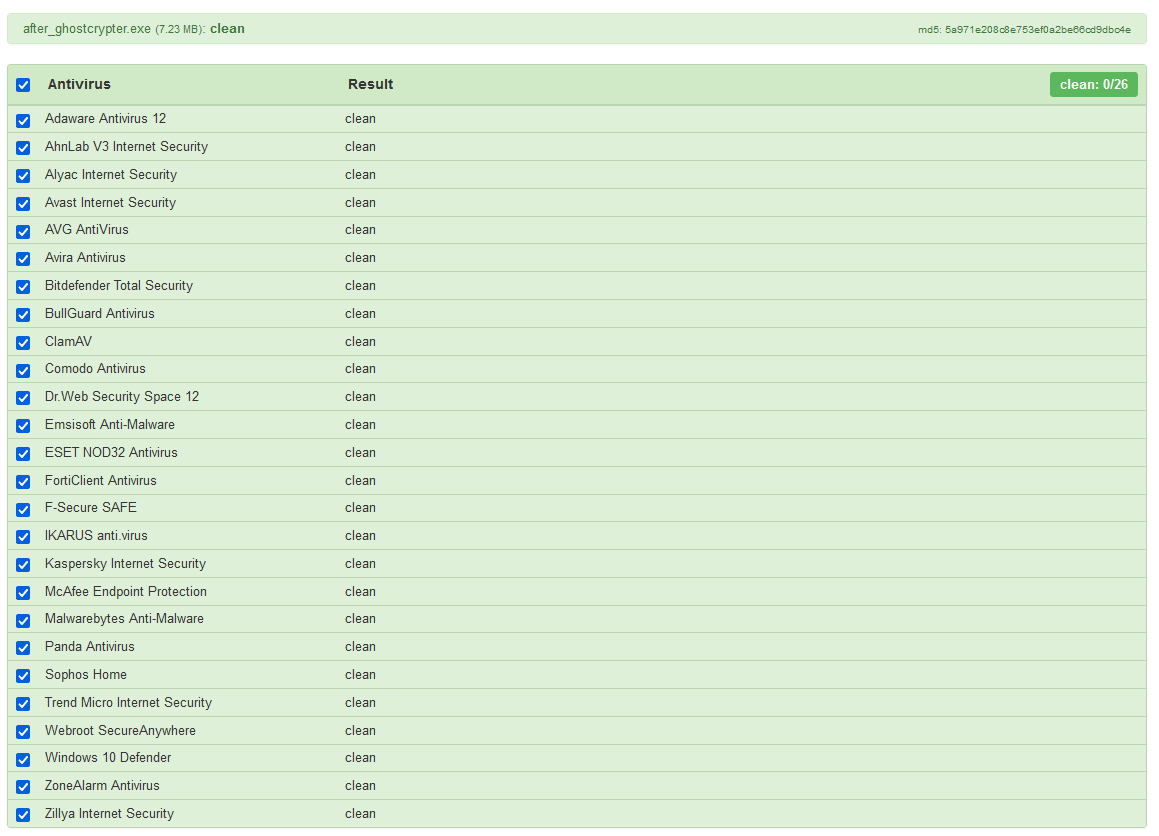
Task: Click the "Zillya Internet Security" name
Action: click(x=109, y=814)
